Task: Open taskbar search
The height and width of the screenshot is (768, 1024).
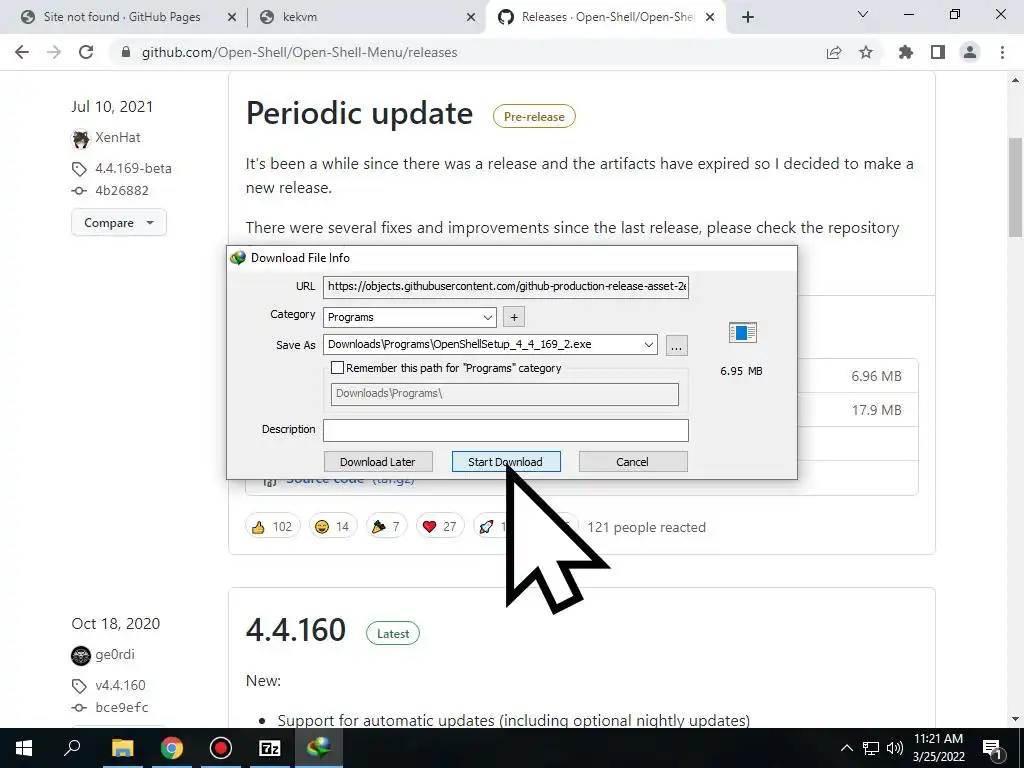Action: coord(72,748)
